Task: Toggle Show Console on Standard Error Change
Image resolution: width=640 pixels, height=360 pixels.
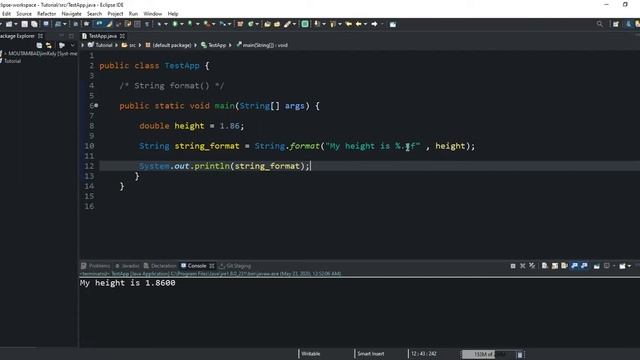Action: pyautogui.click(x=584, y=266)
